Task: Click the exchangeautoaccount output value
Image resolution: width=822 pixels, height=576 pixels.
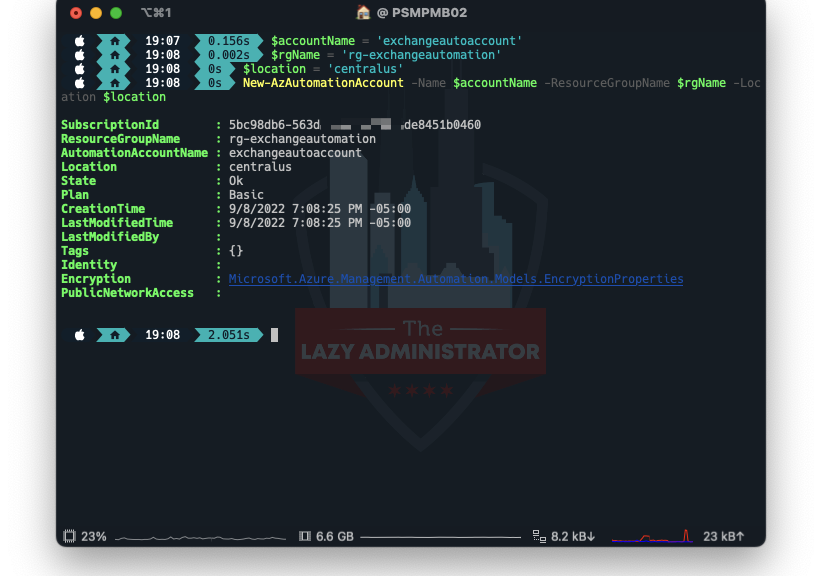Action: pos(295,153)
